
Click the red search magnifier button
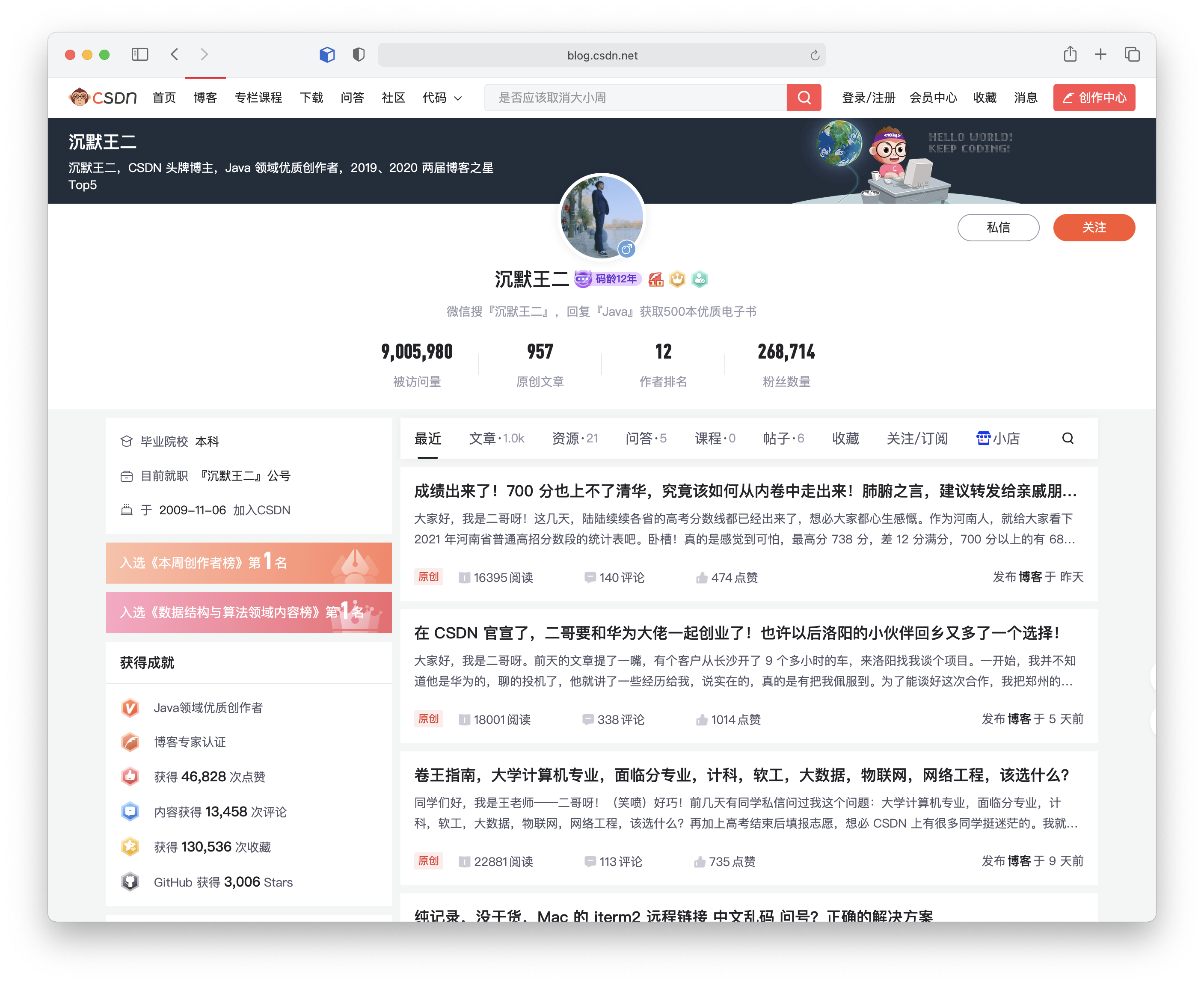pyautogui.click(x=804, y=98)
